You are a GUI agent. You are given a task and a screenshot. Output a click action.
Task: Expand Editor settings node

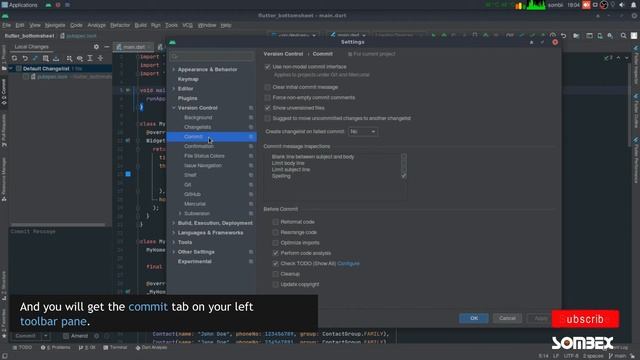pos(174,89)
